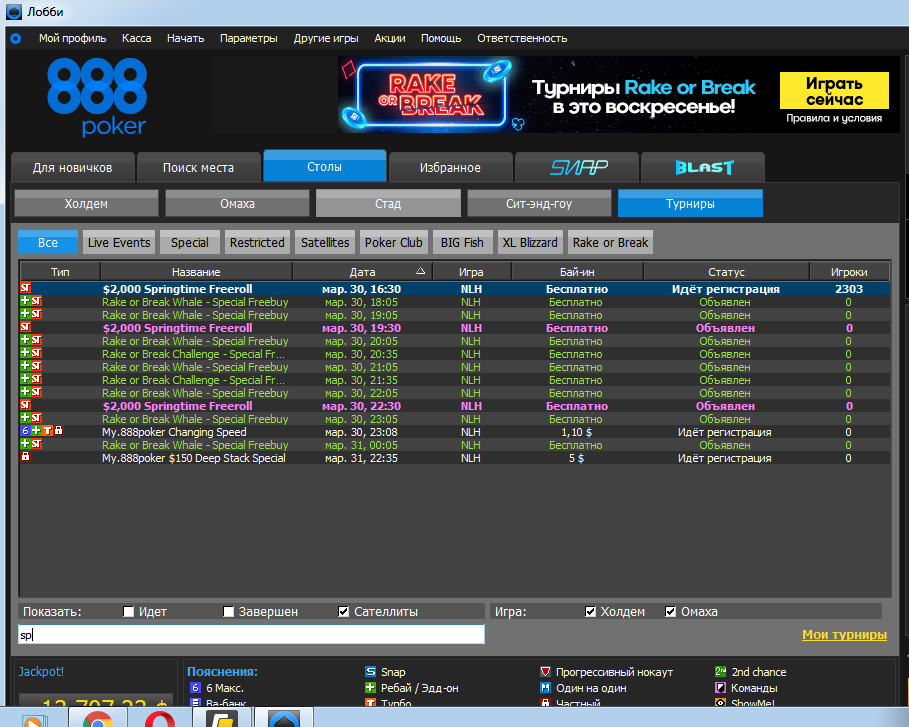This screenshot has height=727, width=909.
Task: Enable the Завершен filter checkbox
Action: click(228, 612)
